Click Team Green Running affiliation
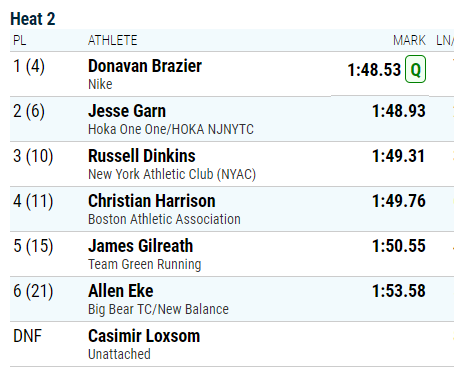This screenshot has width=454, height=368. click(x=144, y=264)
